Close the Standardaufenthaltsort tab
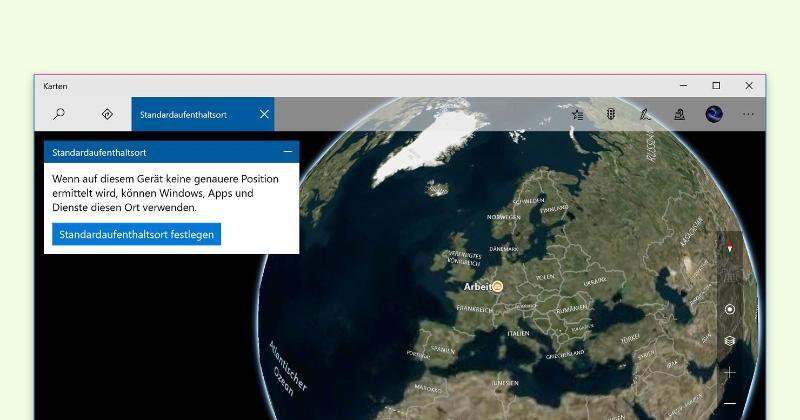Image resolution: width=800 pixels, height=420 pixels. point(264,114)
